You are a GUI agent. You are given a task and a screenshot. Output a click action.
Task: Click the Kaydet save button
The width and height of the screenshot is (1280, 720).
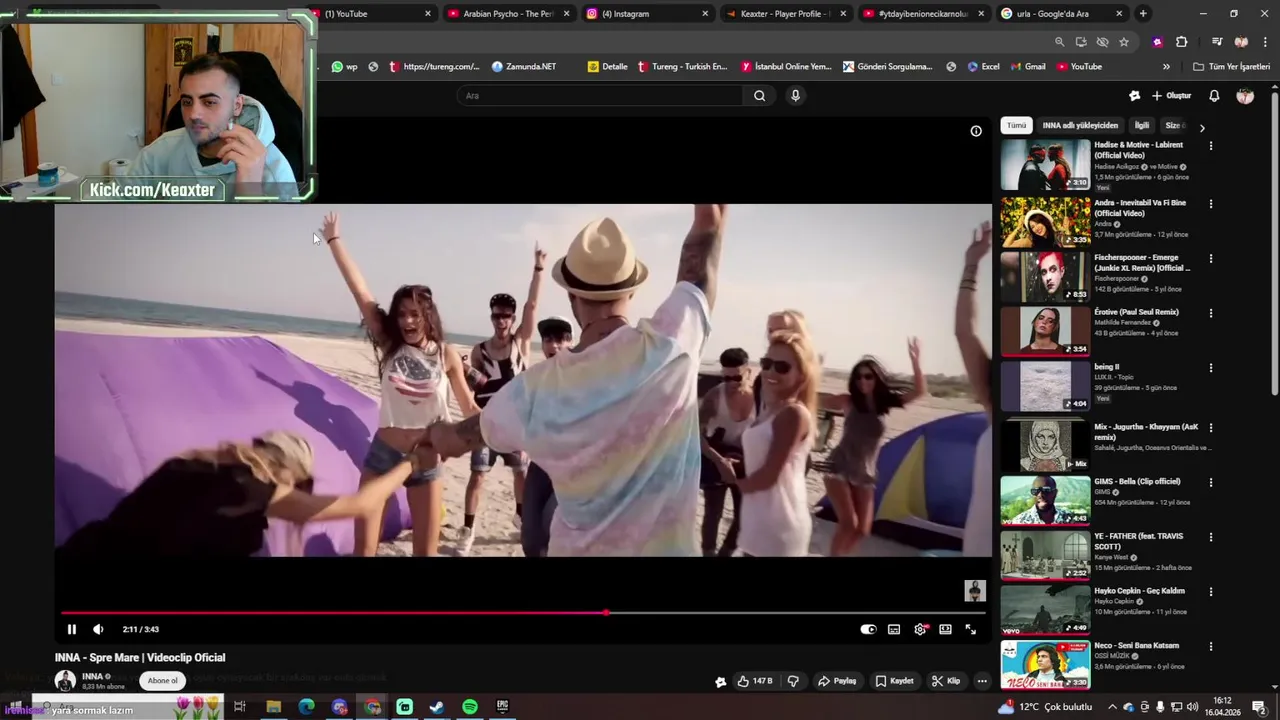click(x=895, y=681)
